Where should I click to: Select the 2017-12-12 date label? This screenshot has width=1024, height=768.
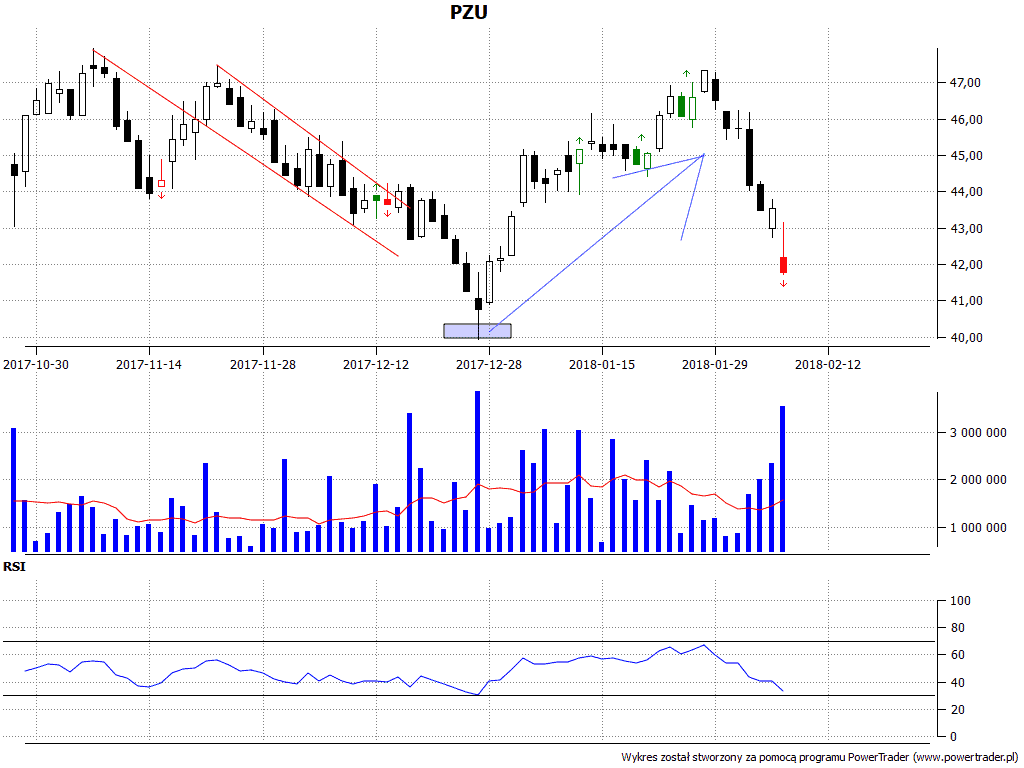pos(376,364)
